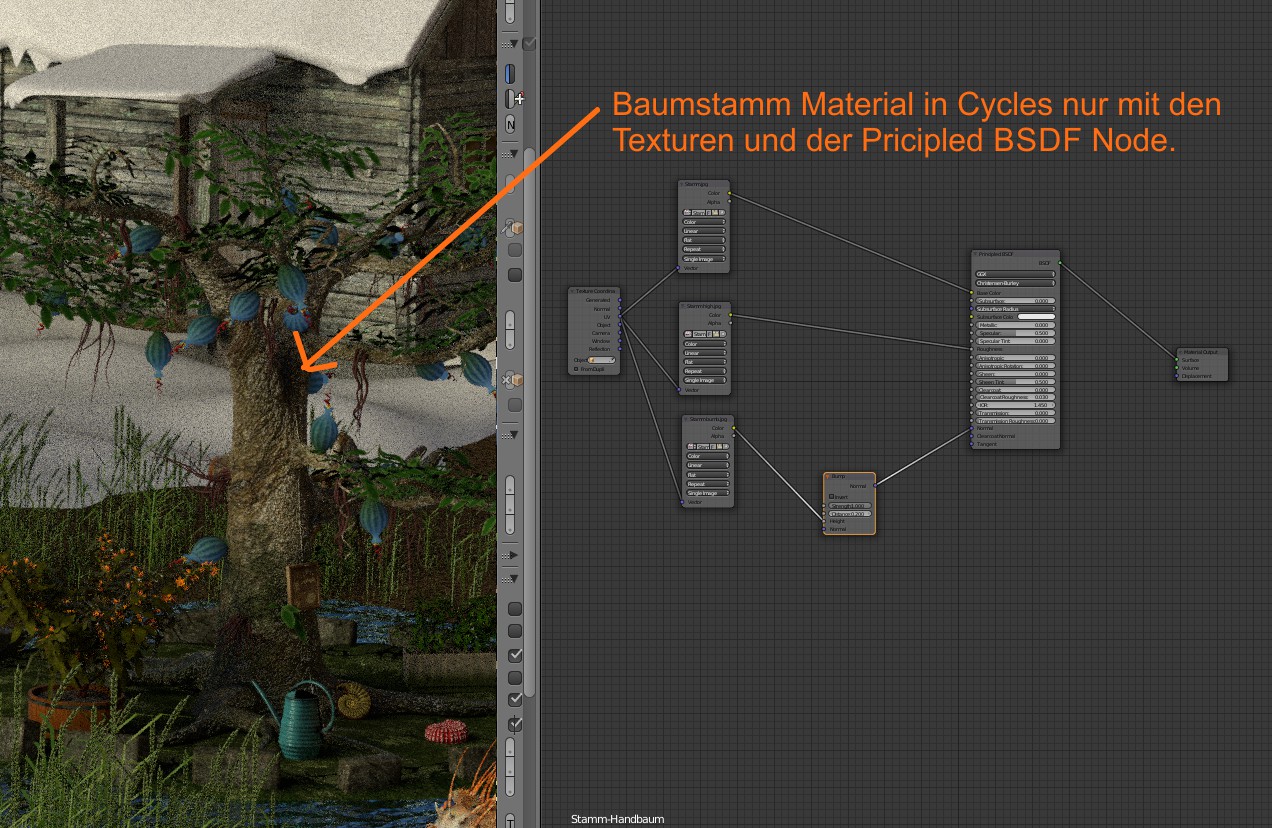This screenshot has height=828, width=1272.
Task: Click the Vector input socket of Stammbump.jpg node
Action: tap(682, 502)
